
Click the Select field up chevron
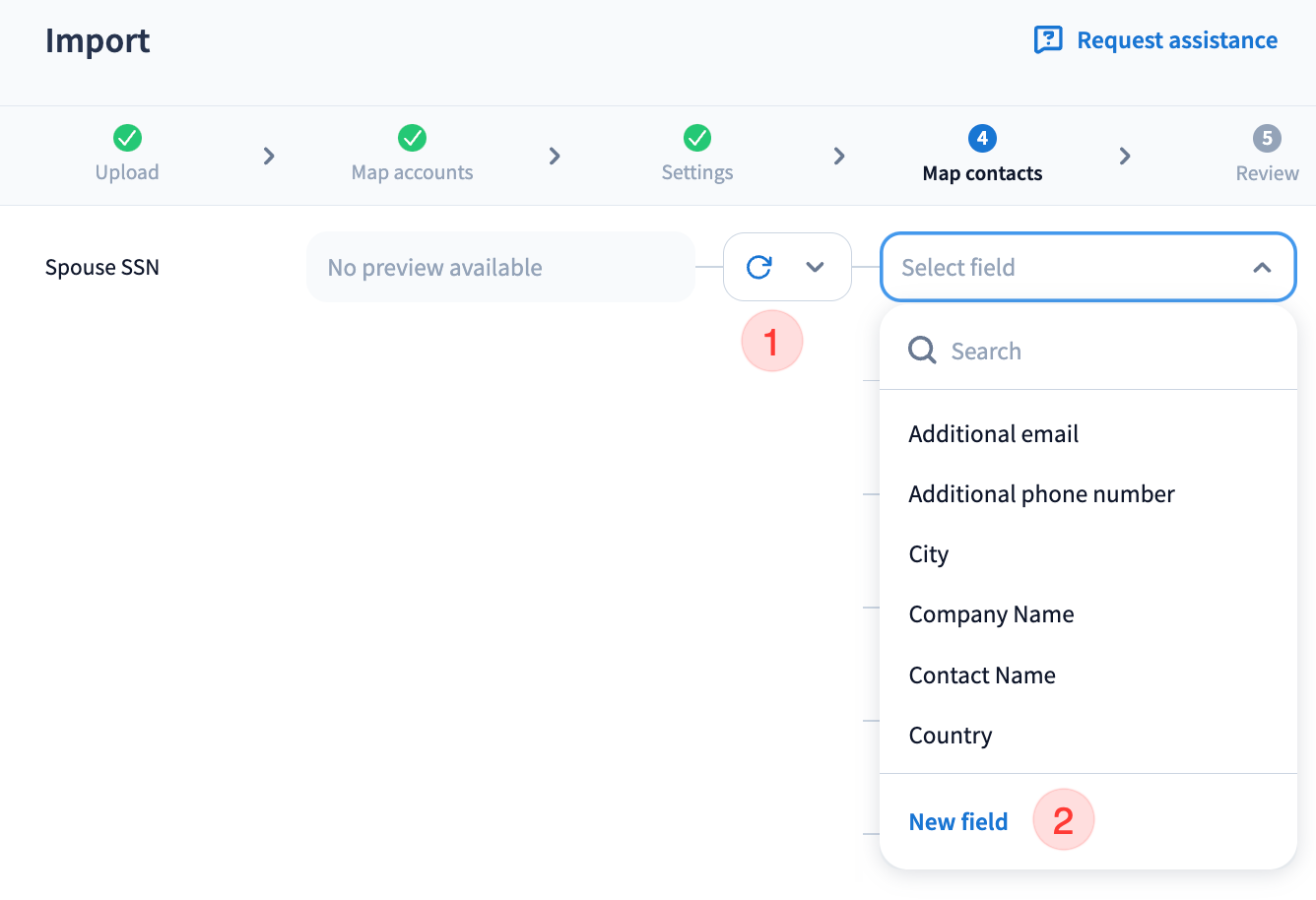click(1262, 268)
